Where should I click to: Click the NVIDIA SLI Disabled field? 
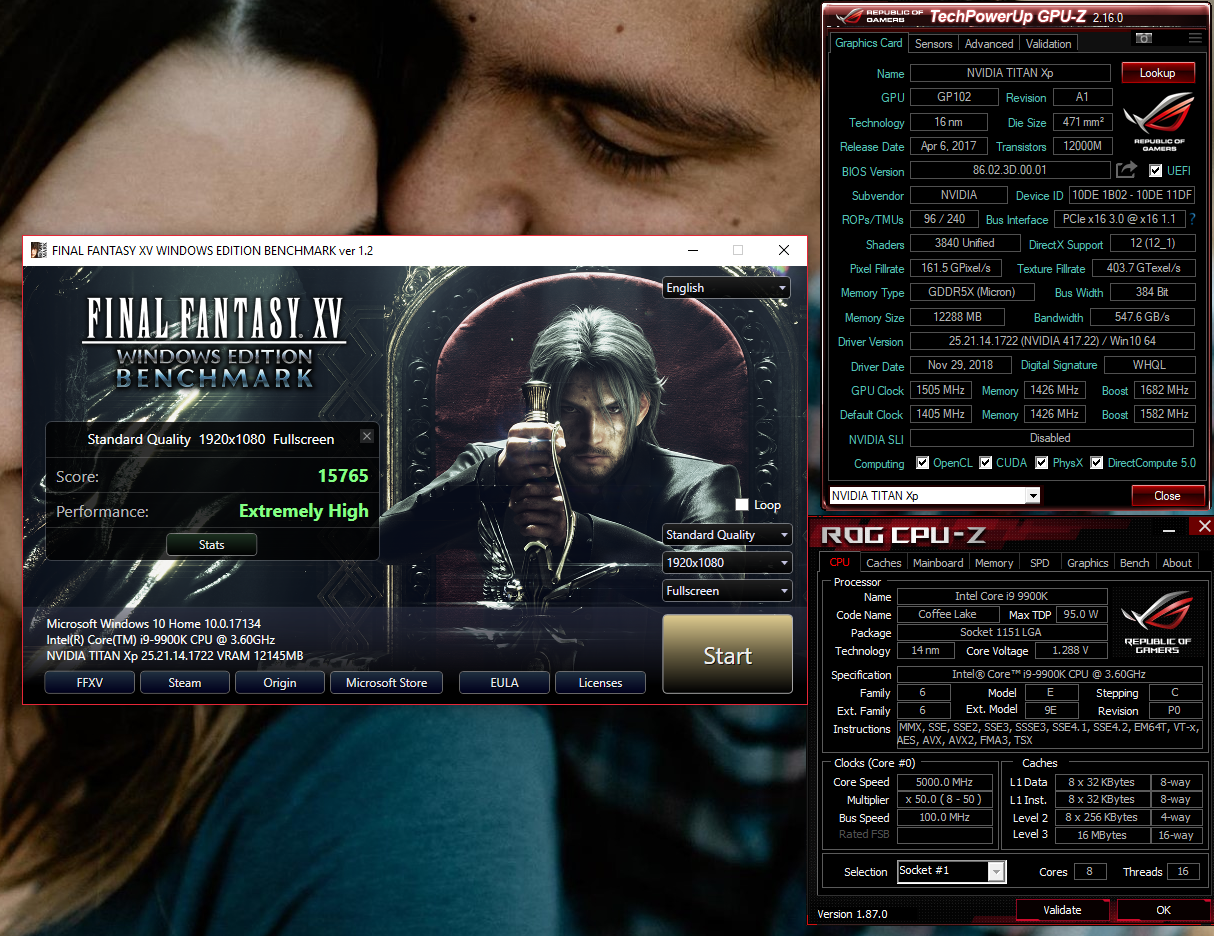tap(1051, 438)
